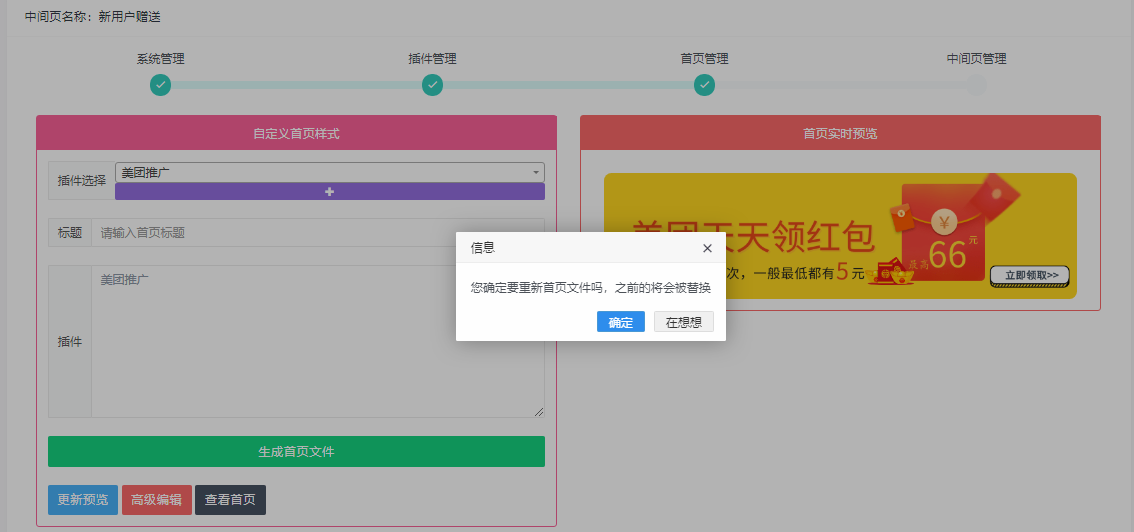Viewport: 1134px width, 532px height.
Task: Click the green 生成首页文件 button
Action: coord(297,452)
